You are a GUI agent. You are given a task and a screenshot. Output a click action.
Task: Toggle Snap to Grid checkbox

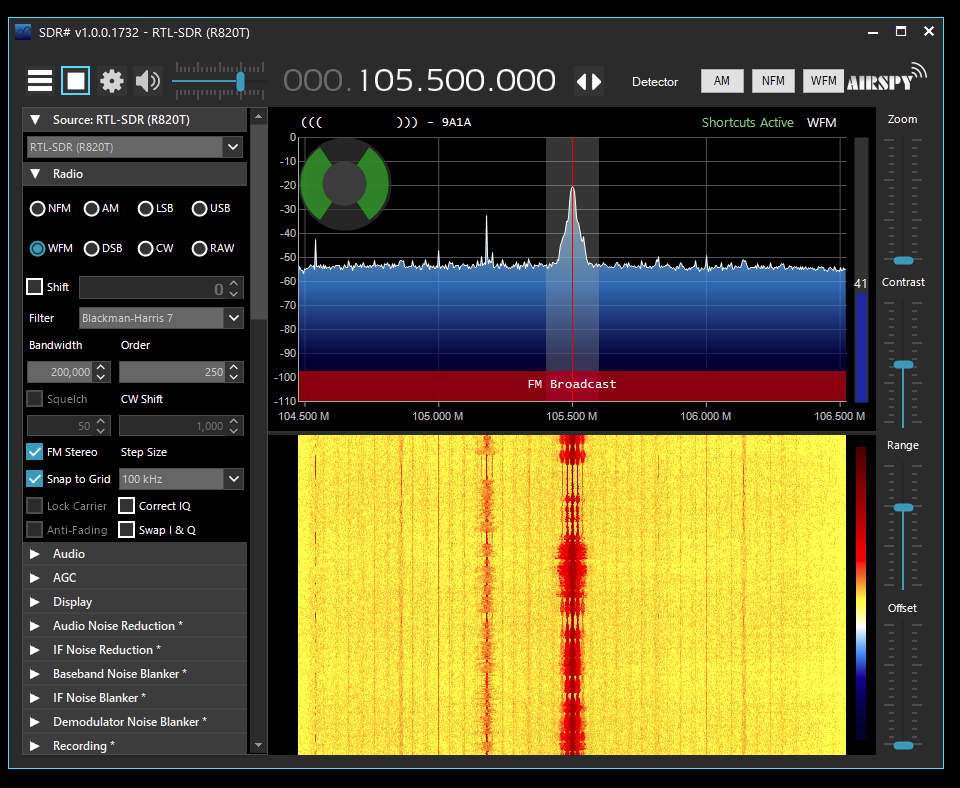[35, 479]
